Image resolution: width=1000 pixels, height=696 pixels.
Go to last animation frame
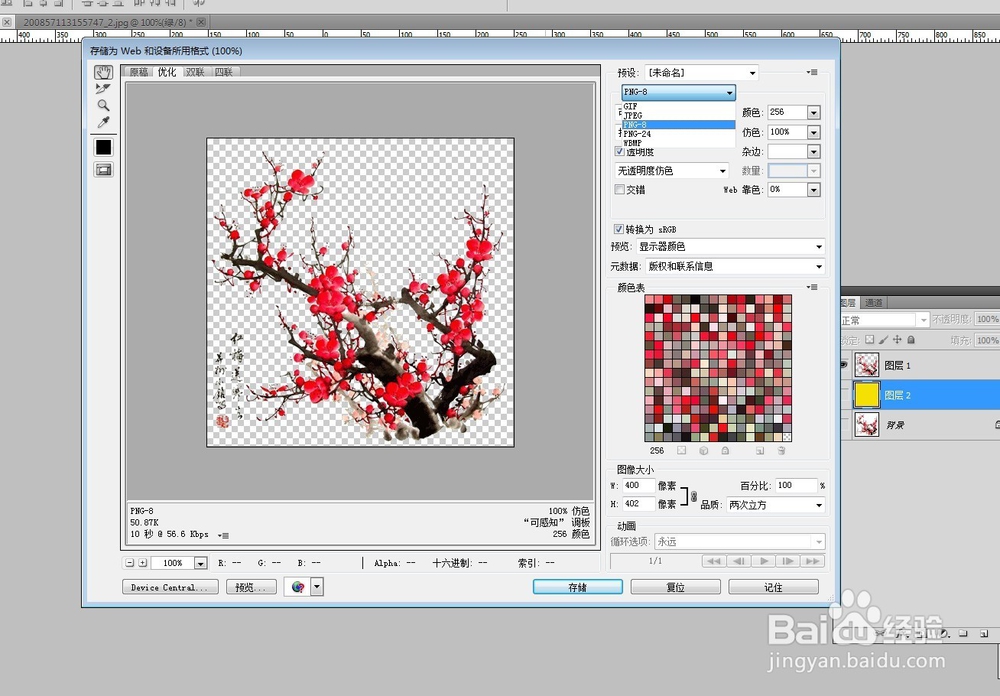pos(812,561)
